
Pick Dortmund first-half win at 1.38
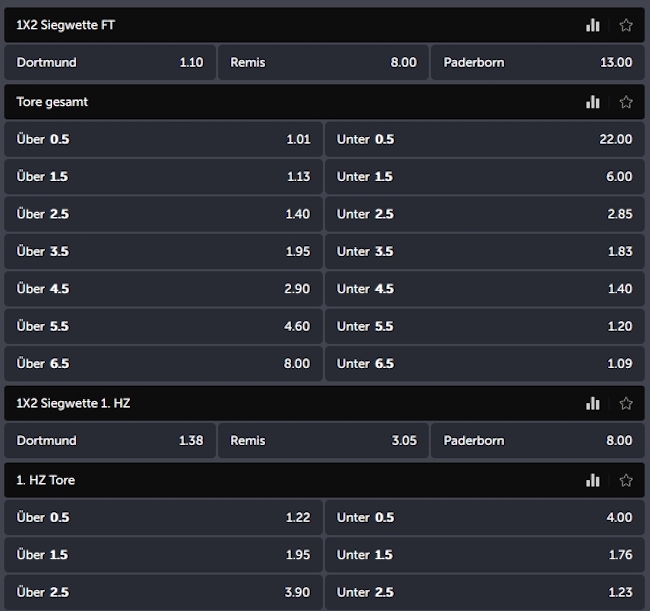[x=110, y=440]
